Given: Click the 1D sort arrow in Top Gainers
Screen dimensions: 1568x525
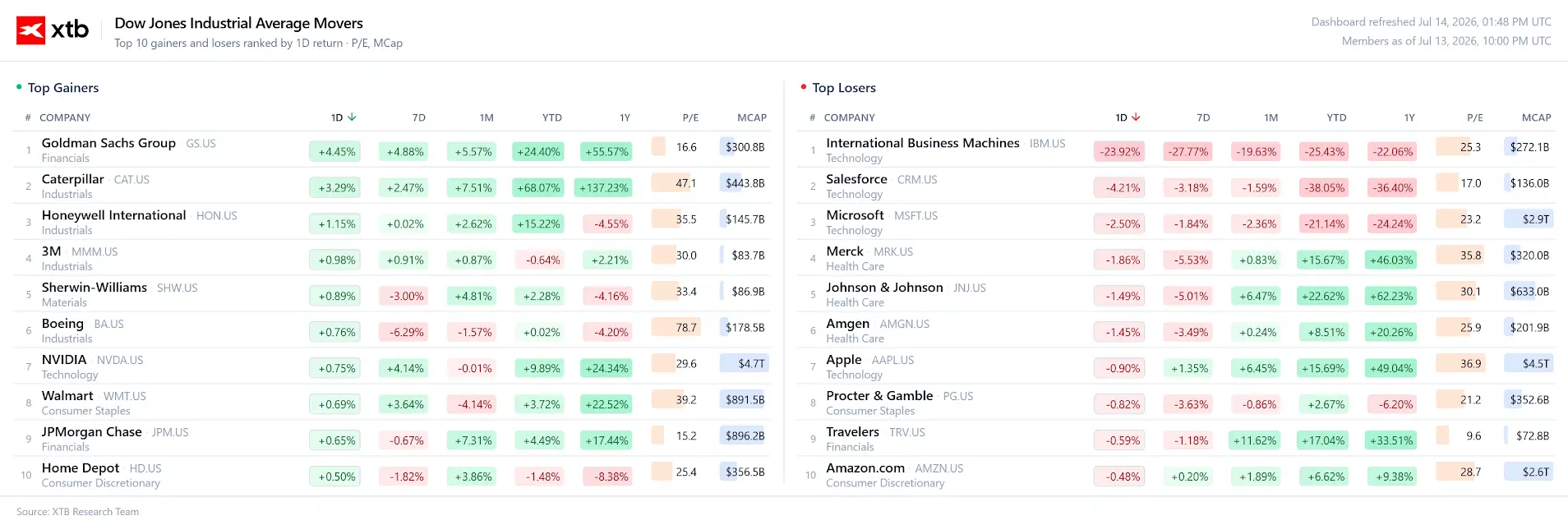Looking at the screenshot, I should (x=352, y=117).
